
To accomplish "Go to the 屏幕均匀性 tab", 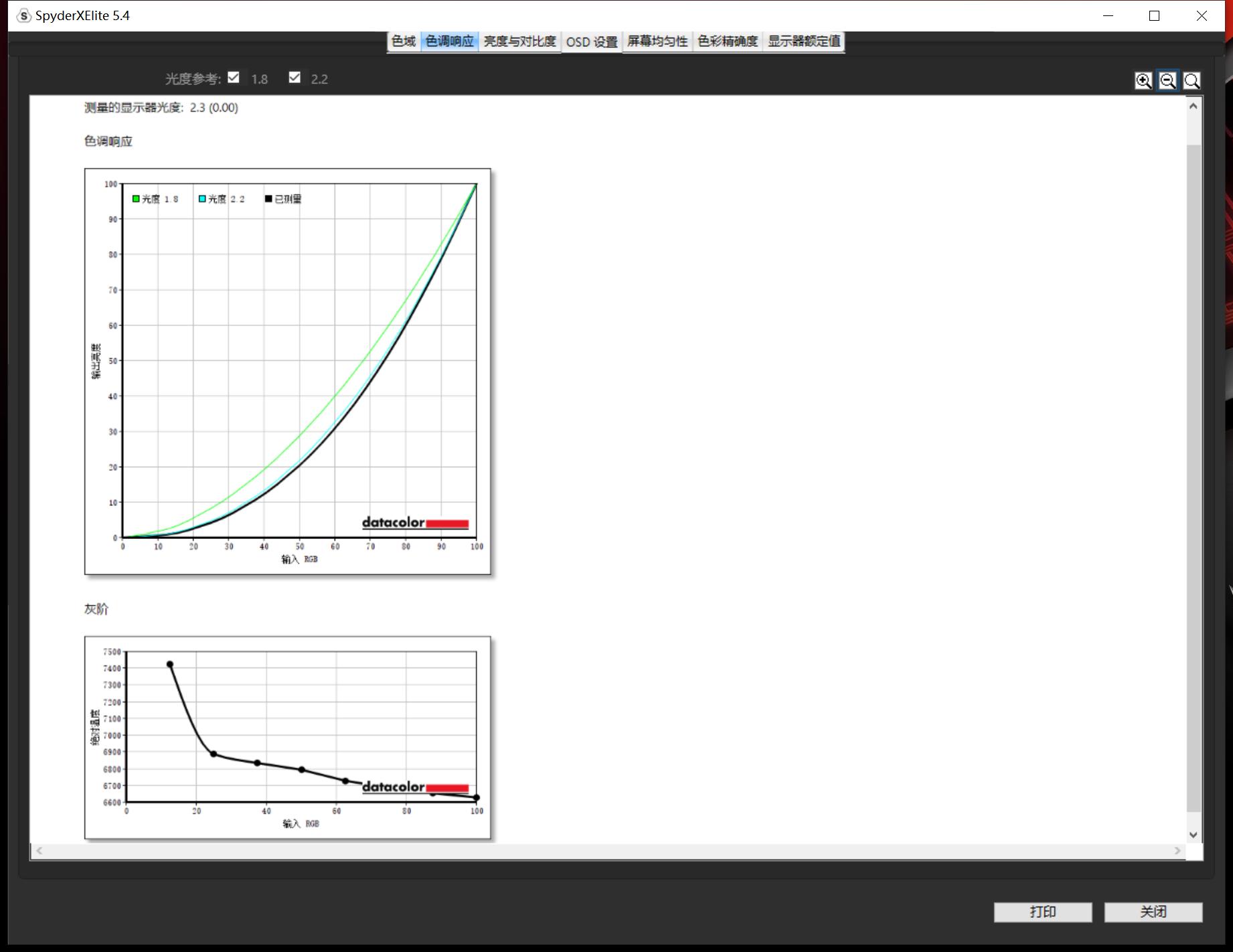I will 657,42.
